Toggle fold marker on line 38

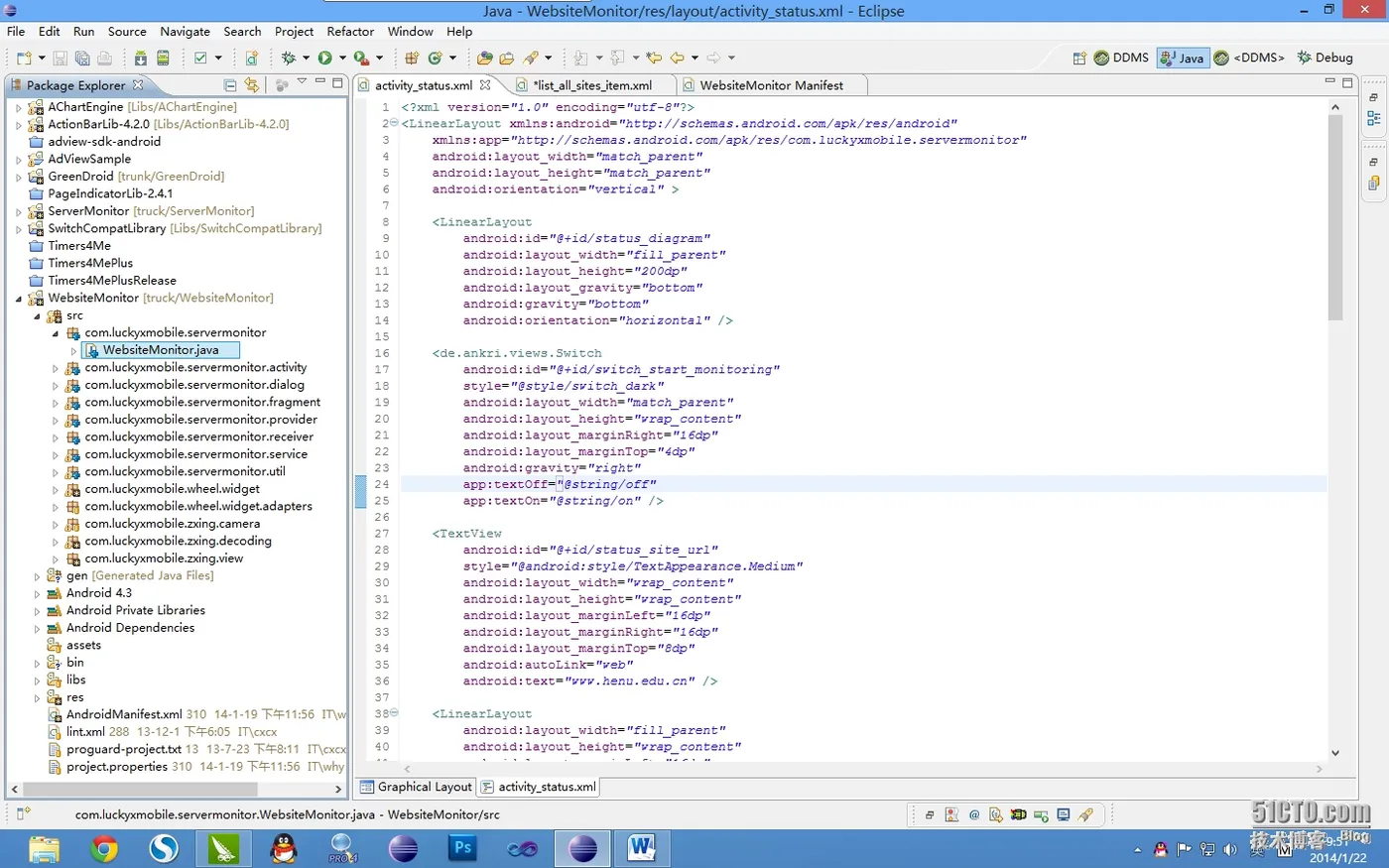coord(394,713)
